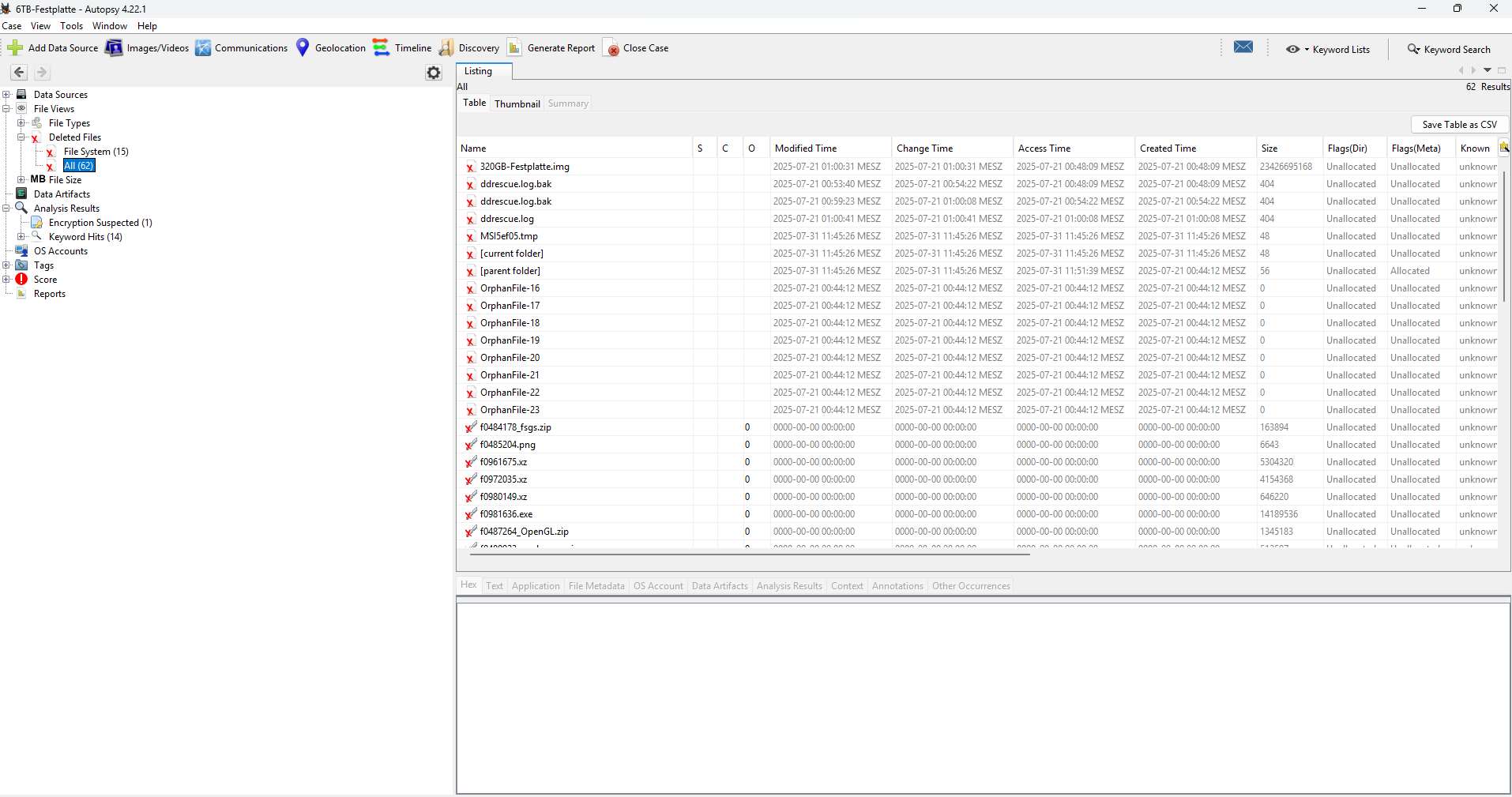Open the Keyword Search panel
The image size is (1512, 797).
(1449, 49)
